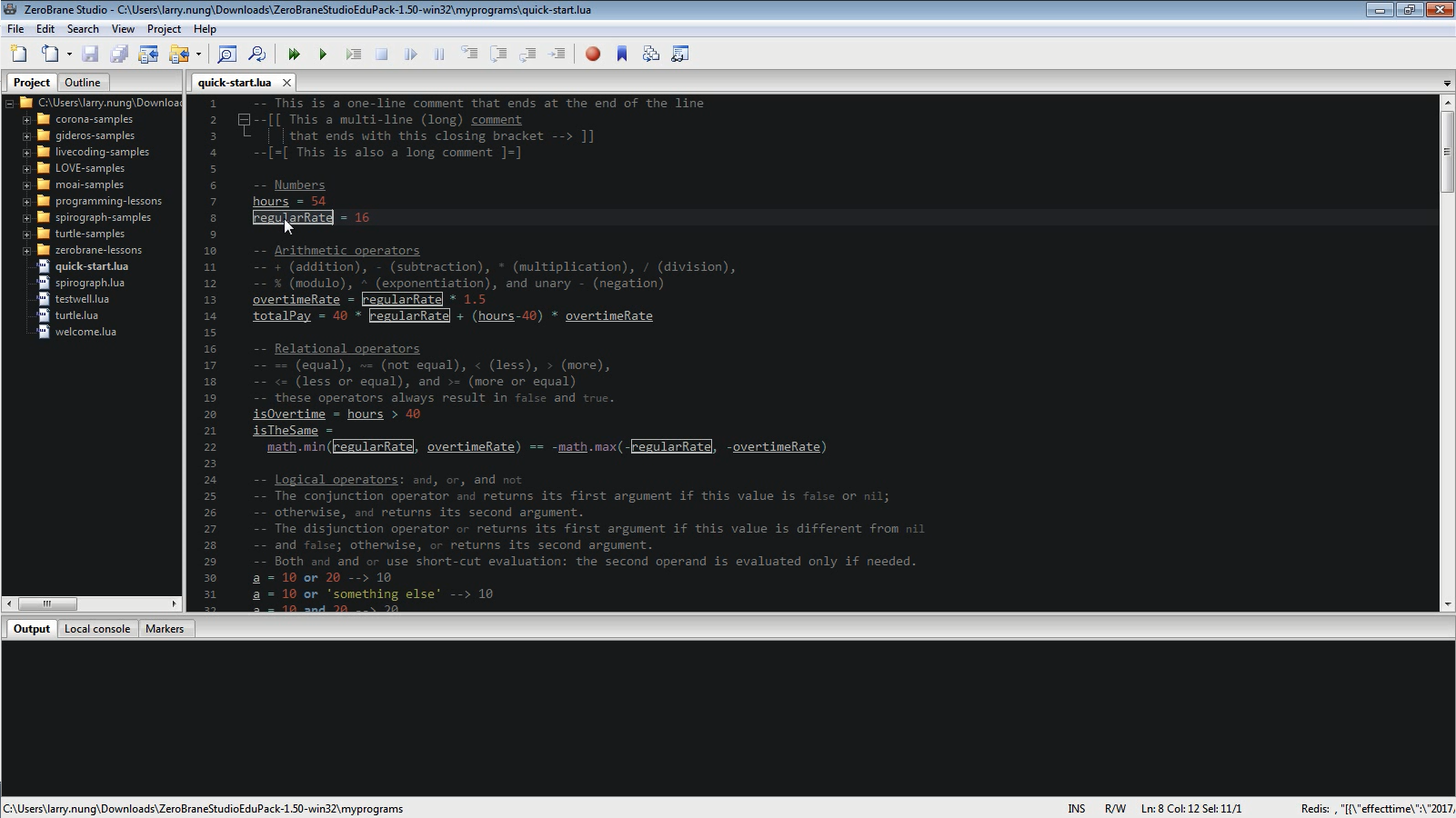Expand the moai-samples folder
1456x818 pixels.
point(26,185)
